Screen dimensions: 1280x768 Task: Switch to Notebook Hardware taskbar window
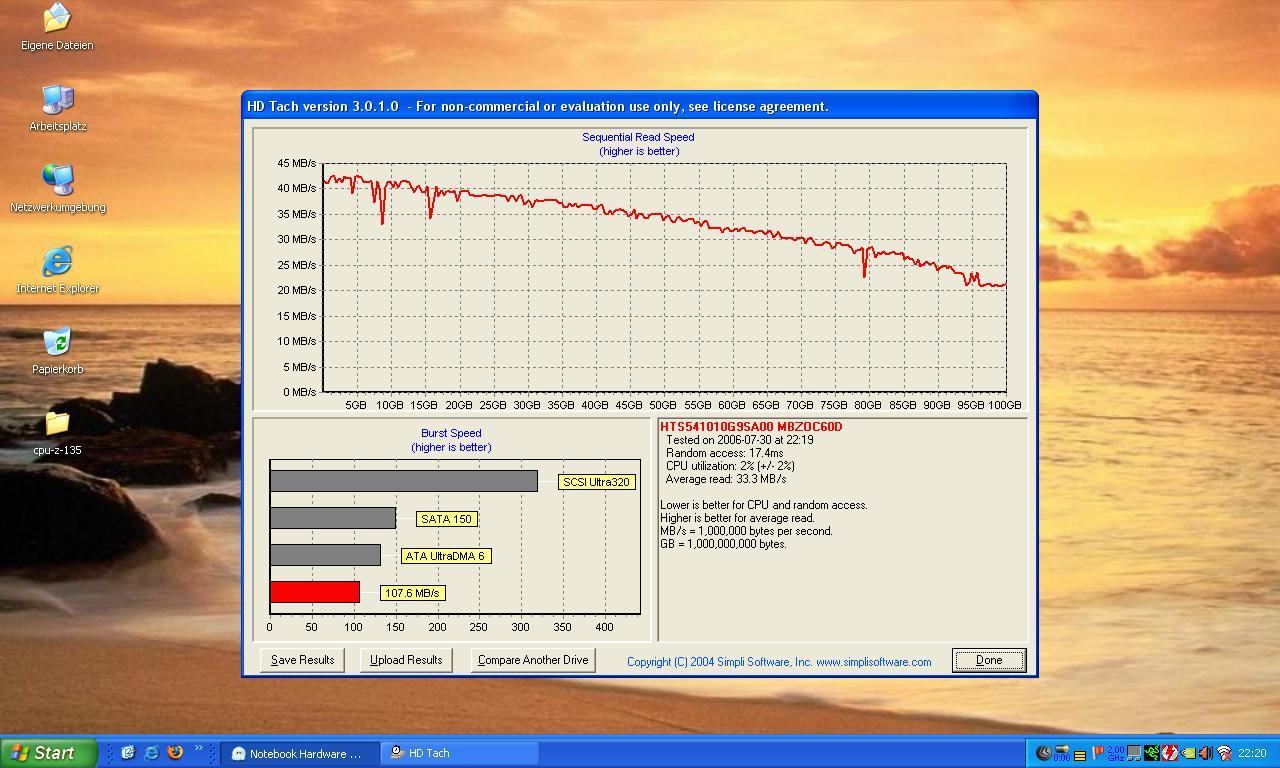[x=299, y=753]
